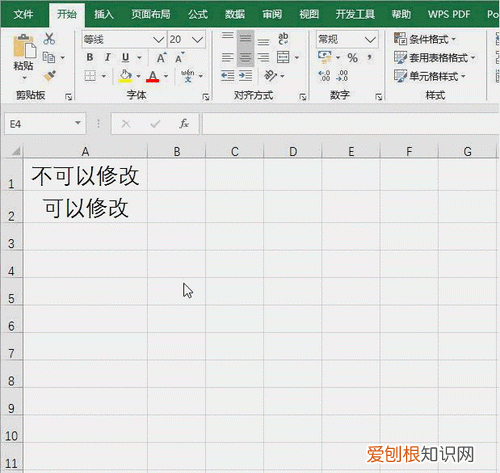Switch to 数据 Data tab
The height and width of the screenshot is (473, 500).
click(235, 14)
